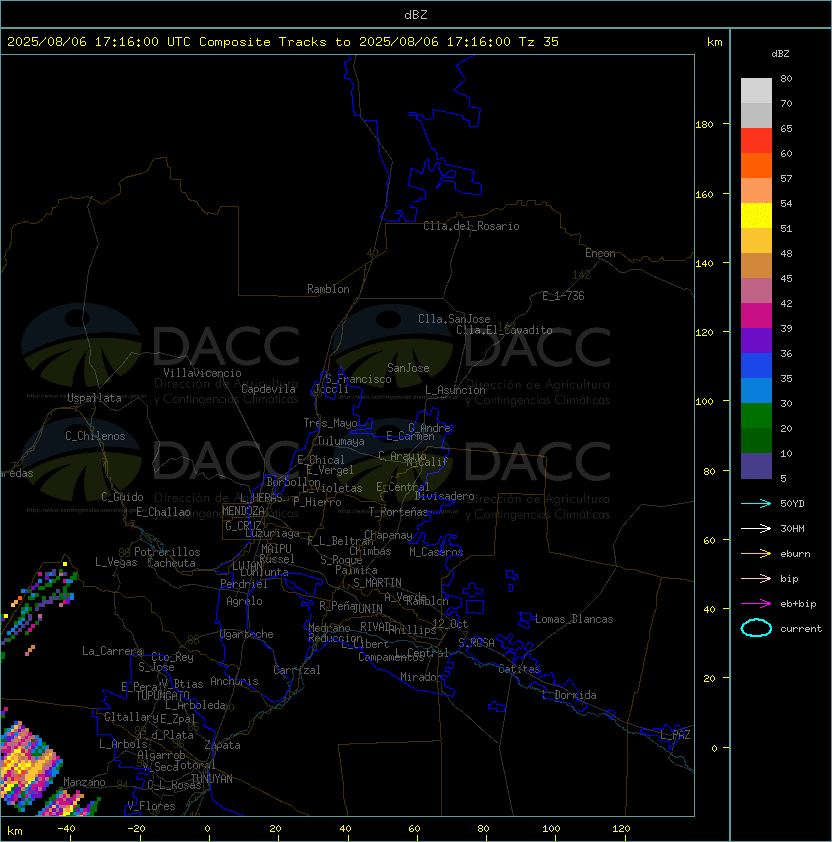Click the 'Ramblon' label near map top

click(x=328, y=289)
